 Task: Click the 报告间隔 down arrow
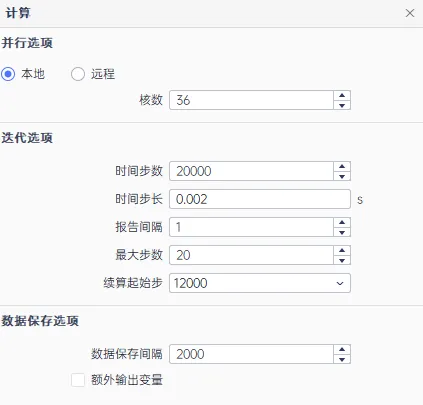[342, 232]
